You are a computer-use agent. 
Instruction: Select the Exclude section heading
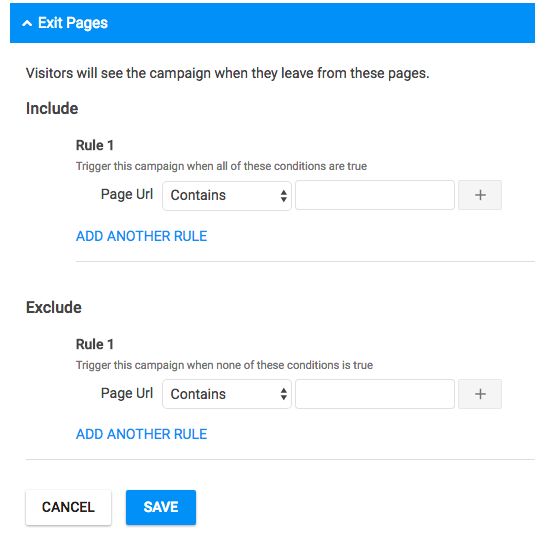click(54, 307)
